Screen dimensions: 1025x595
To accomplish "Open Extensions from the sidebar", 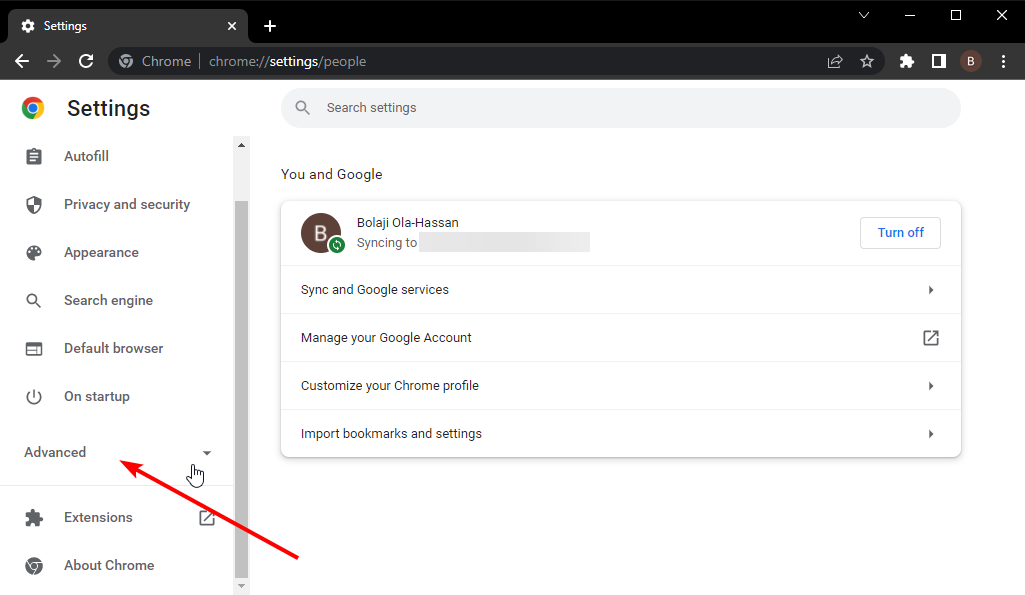I will (98, 518).
